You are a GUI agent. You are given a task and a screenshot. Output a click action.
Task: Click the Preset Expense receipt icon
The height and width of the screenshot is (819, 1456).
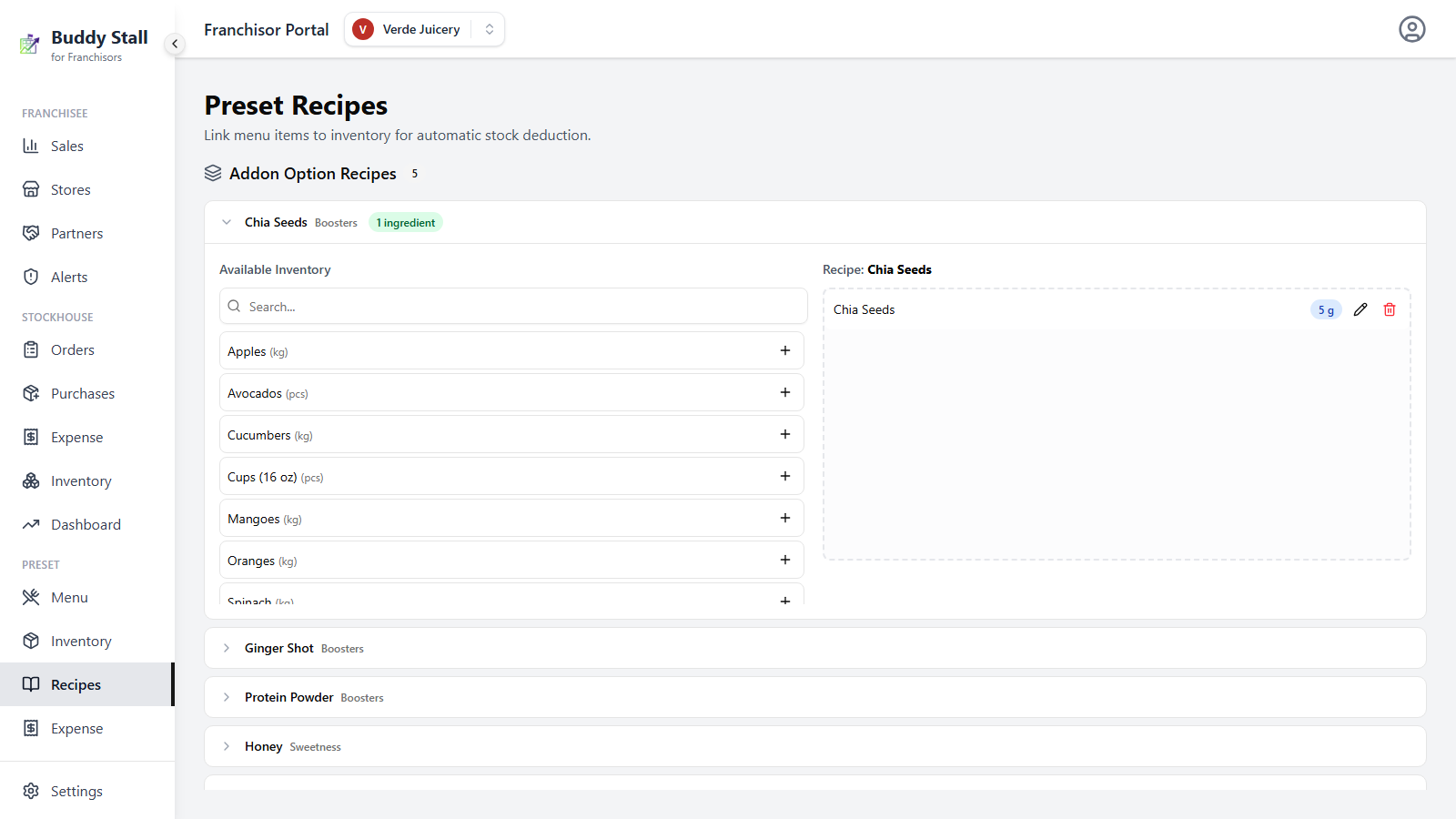31,728
